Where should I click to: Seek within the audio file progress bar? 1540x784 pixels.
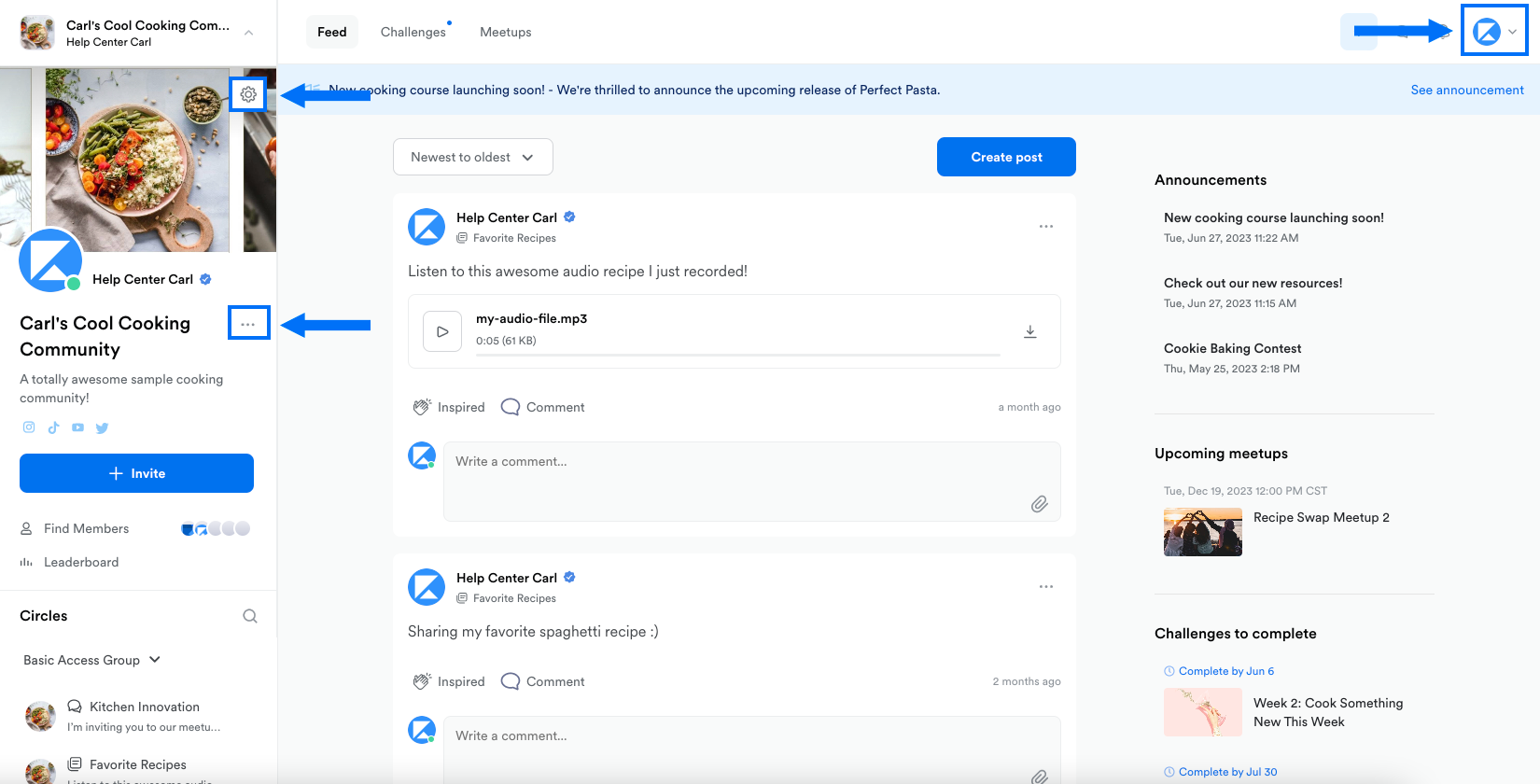737,356
